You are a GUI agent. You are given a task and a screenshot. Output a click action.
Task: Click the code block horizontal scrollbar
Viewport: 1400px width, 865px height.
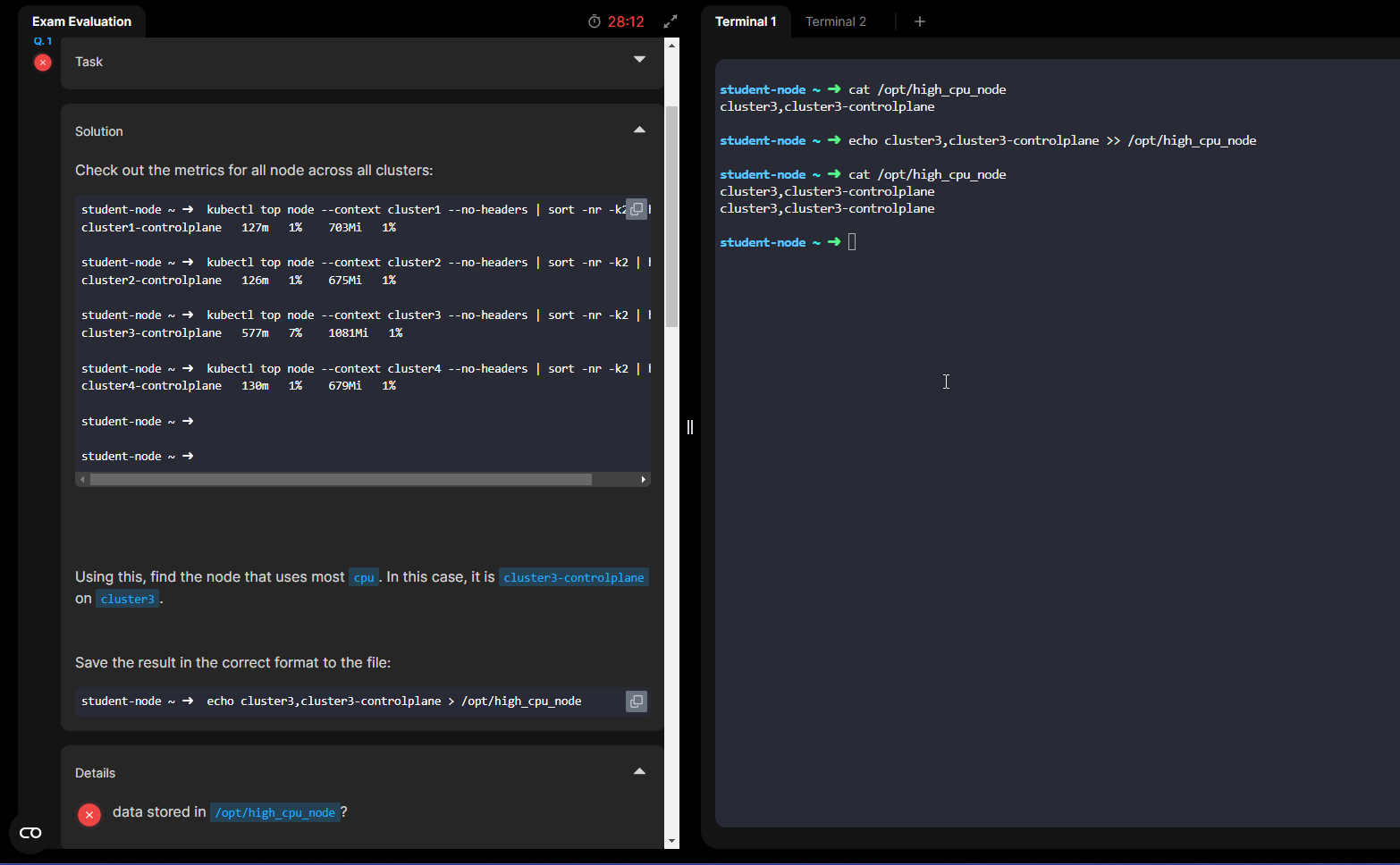coord(340,480)
